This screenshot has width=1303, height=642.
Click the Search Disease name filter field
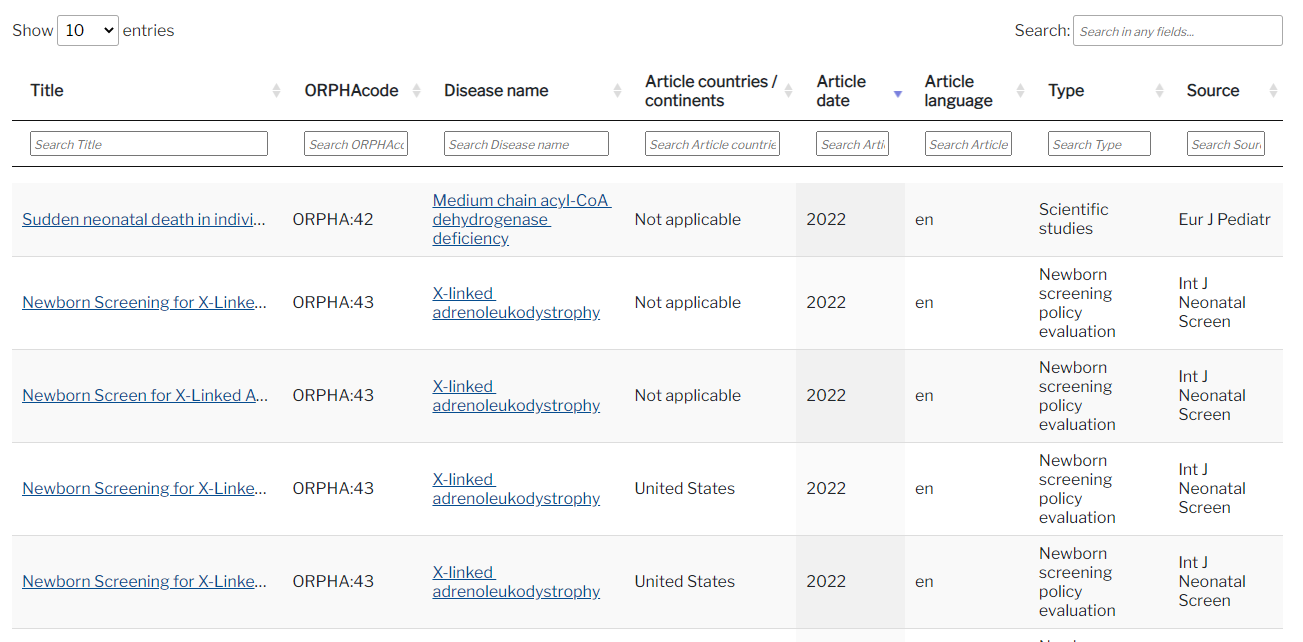526,144
